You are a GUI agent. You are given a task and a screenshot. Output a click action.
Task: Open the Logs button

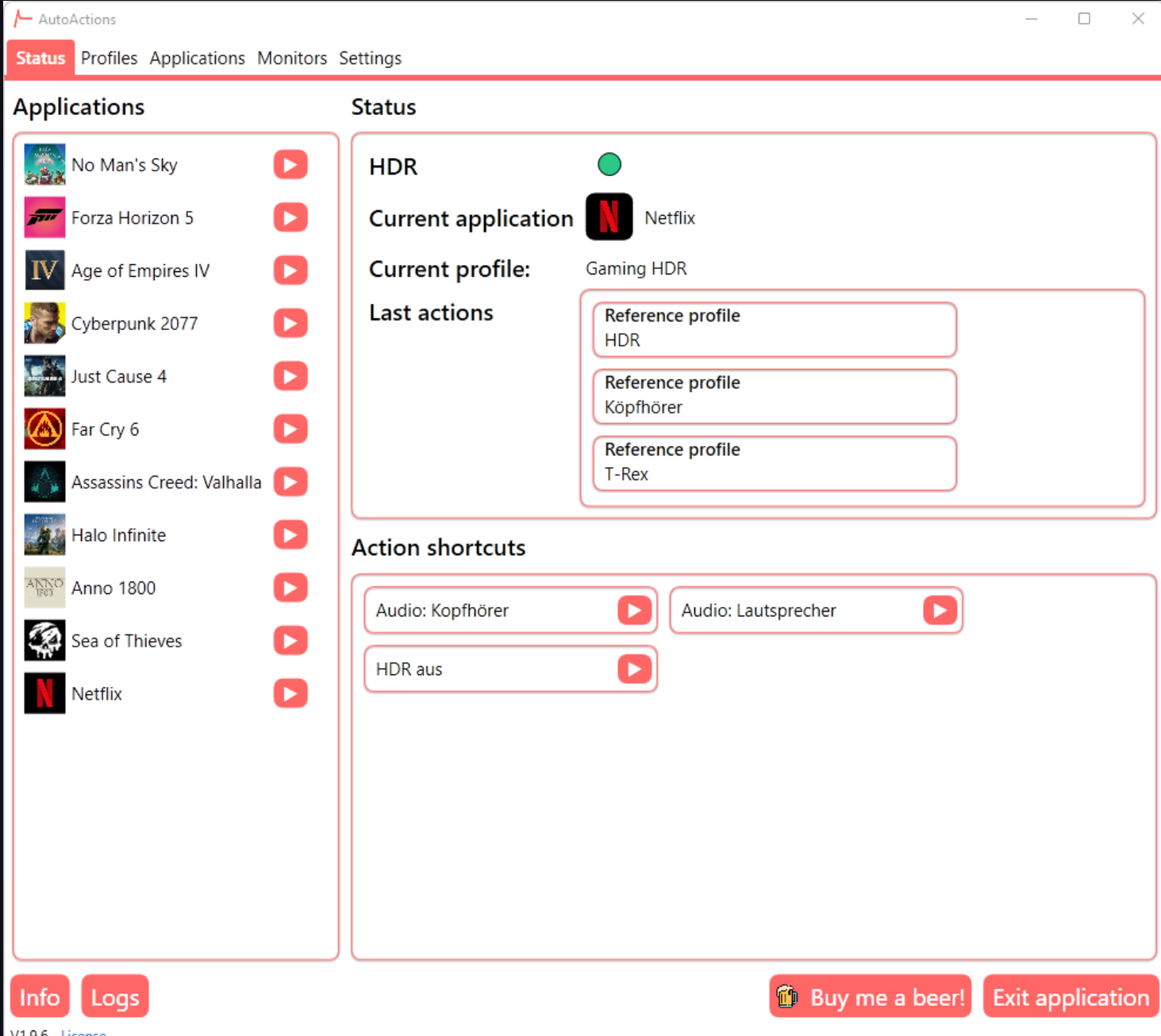[115, 996]
